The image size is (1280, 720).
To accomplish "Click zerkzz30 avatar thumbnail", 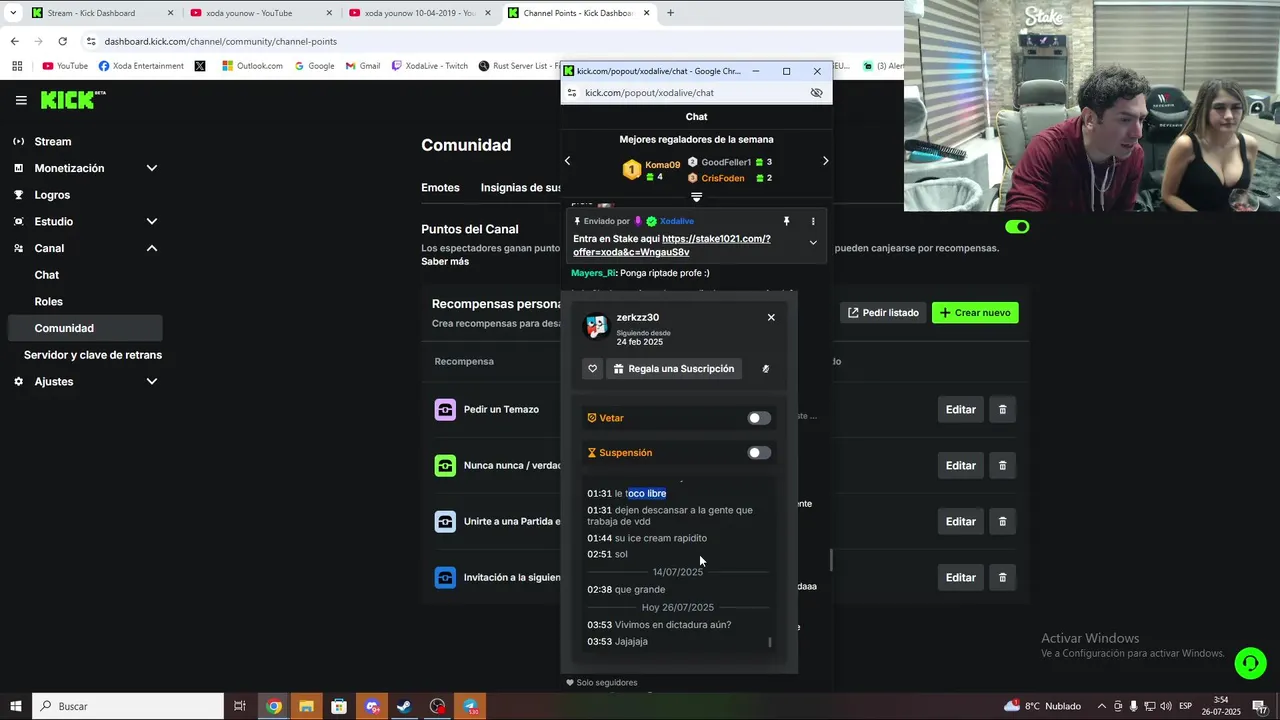I will click(597, 327).
